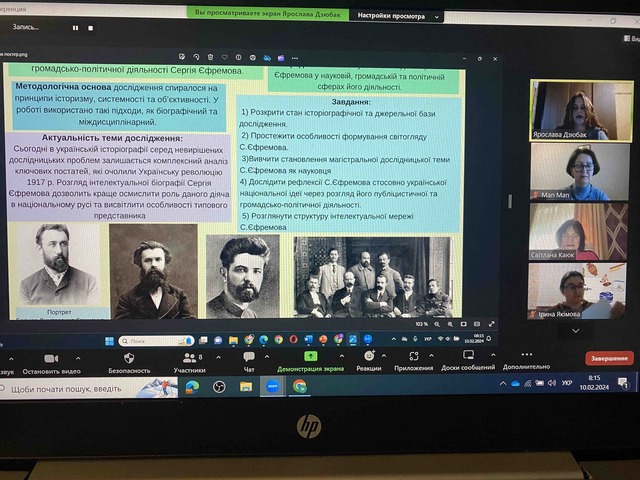
Task: Click the Delete trash icon in Photos viewer
Action: point(210,57)
